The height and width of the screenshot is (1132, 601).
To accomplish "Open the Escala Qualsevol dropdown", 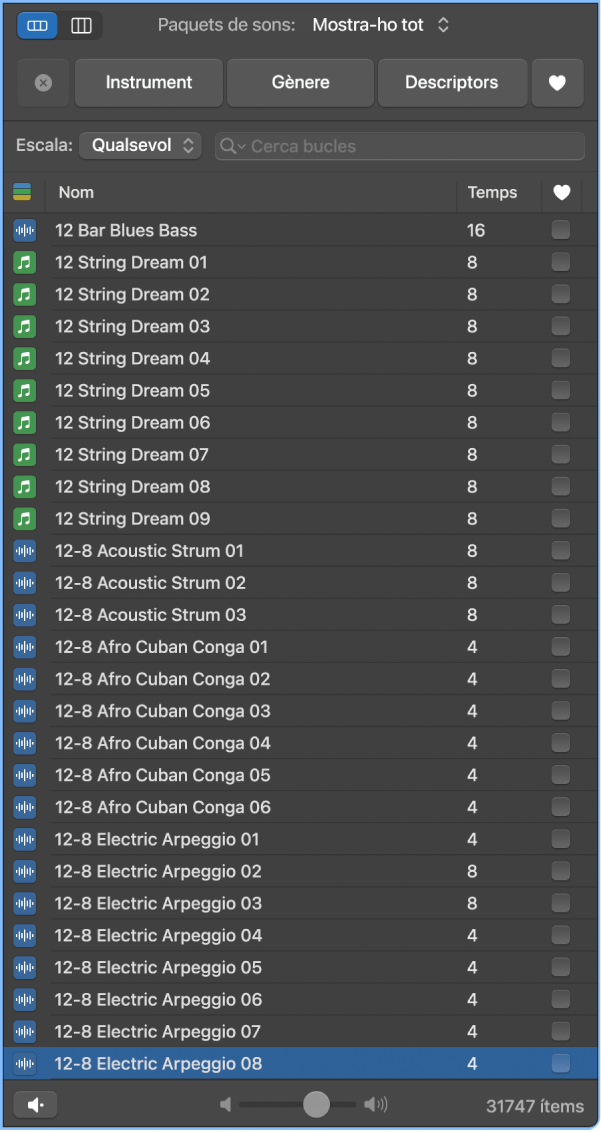I will 140,146.
